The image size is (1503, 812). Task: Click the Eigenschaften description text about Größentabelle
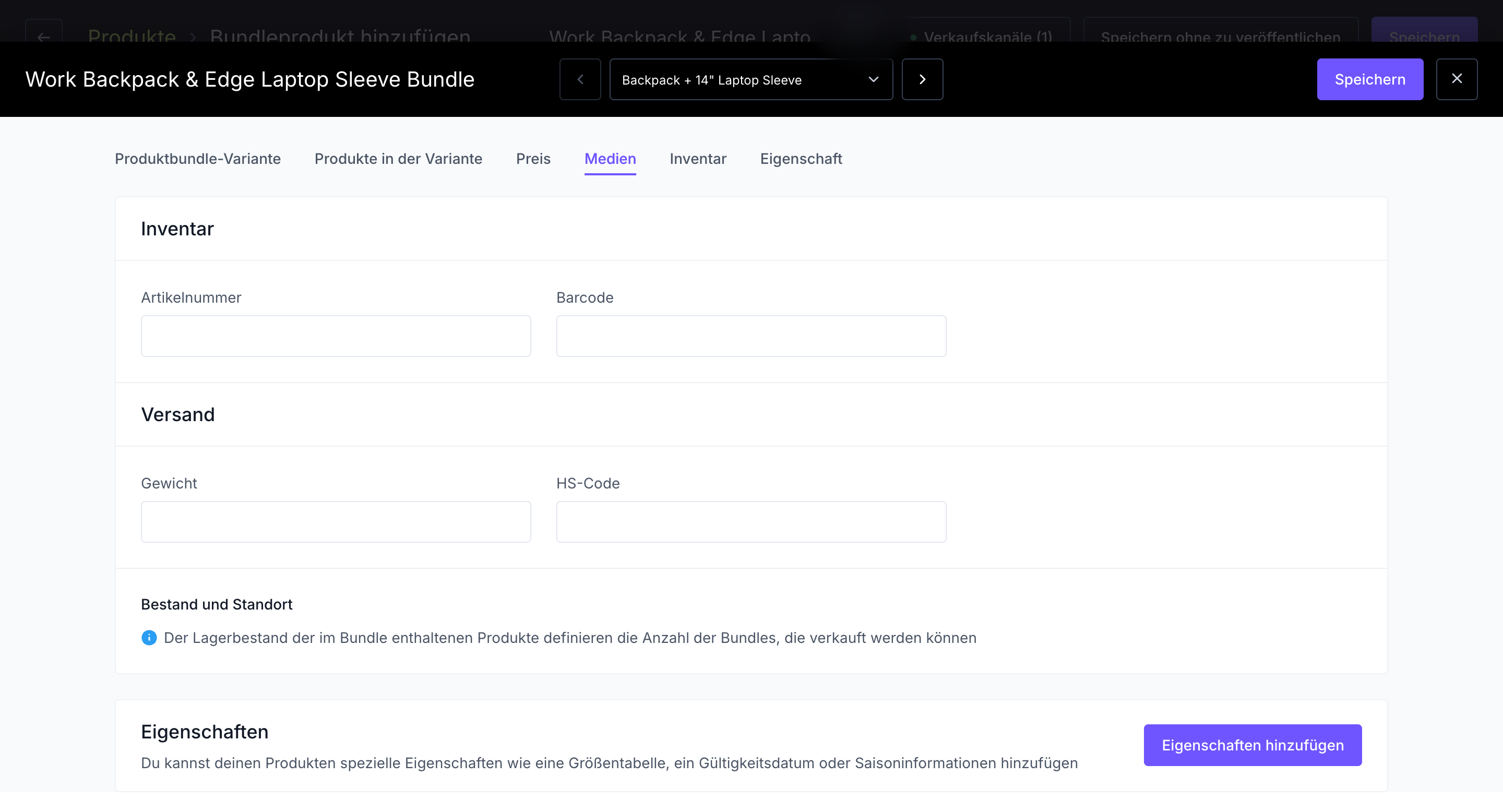tap(609, 763)
